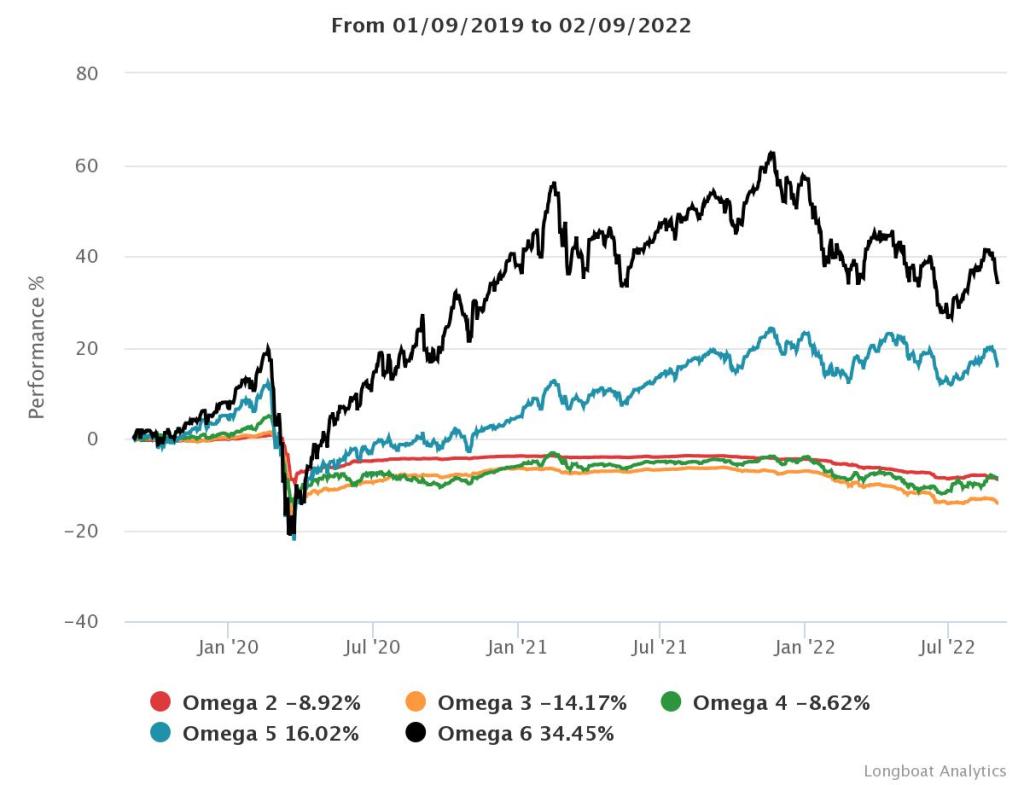Click the green Omega 4 legend marker

pos(672,702)
